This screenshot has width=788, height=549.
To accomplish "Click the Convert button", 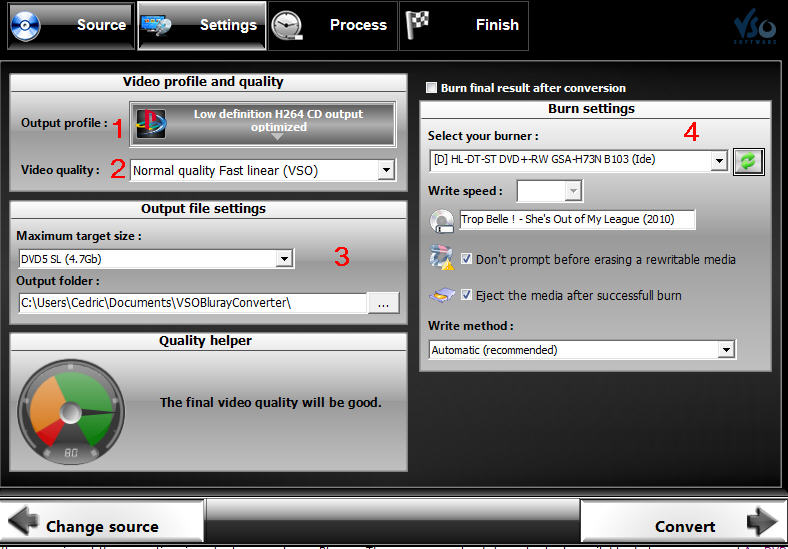I will tap(684, 522).
